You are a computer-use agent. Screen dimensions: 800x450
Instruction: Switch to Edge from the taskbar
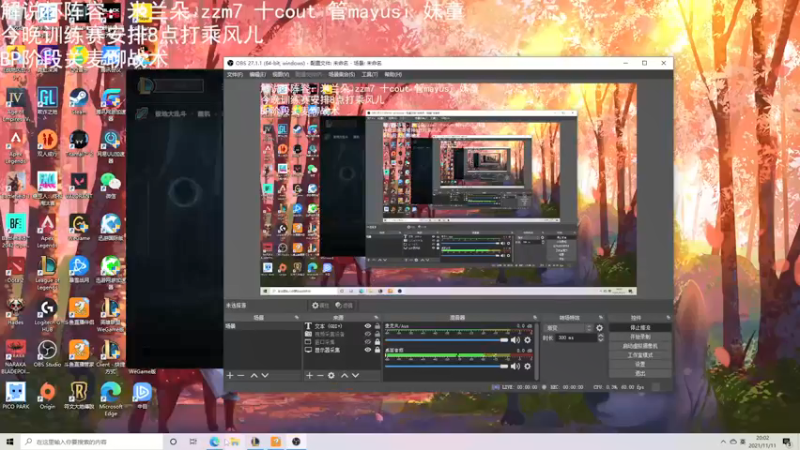click(214, 441)
